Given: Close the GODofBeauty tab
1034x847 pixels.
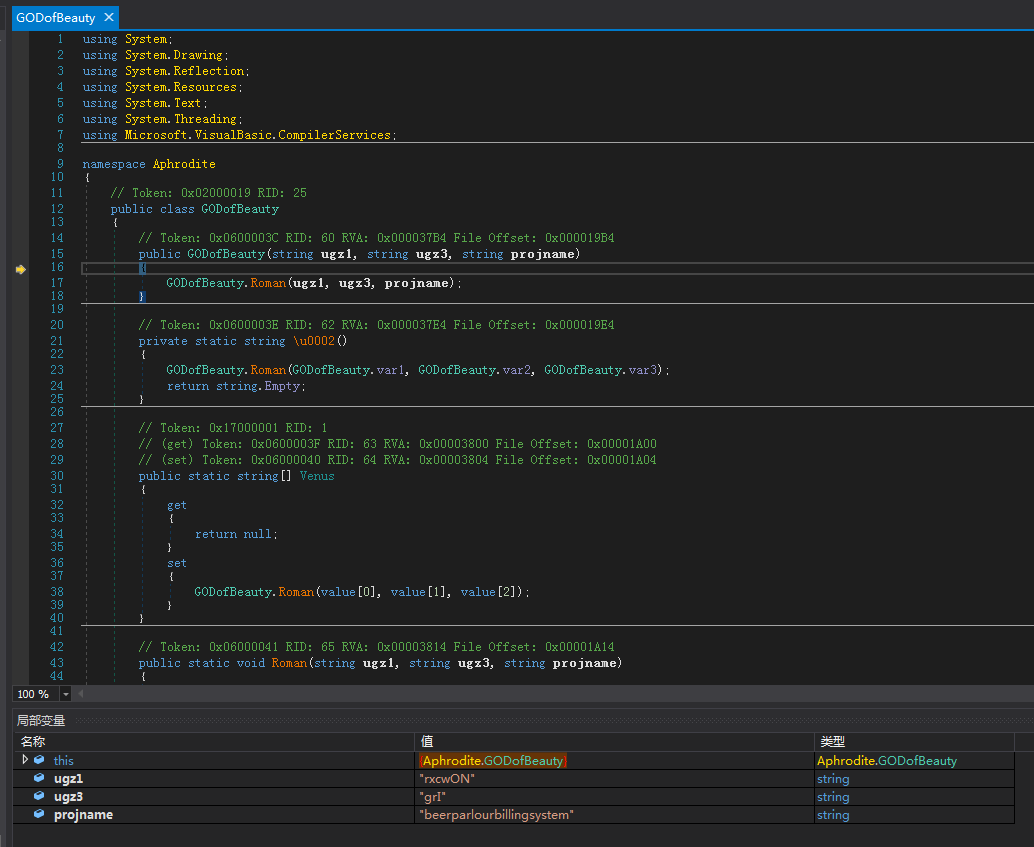Looking at the screenshot, I should [108, 18].
